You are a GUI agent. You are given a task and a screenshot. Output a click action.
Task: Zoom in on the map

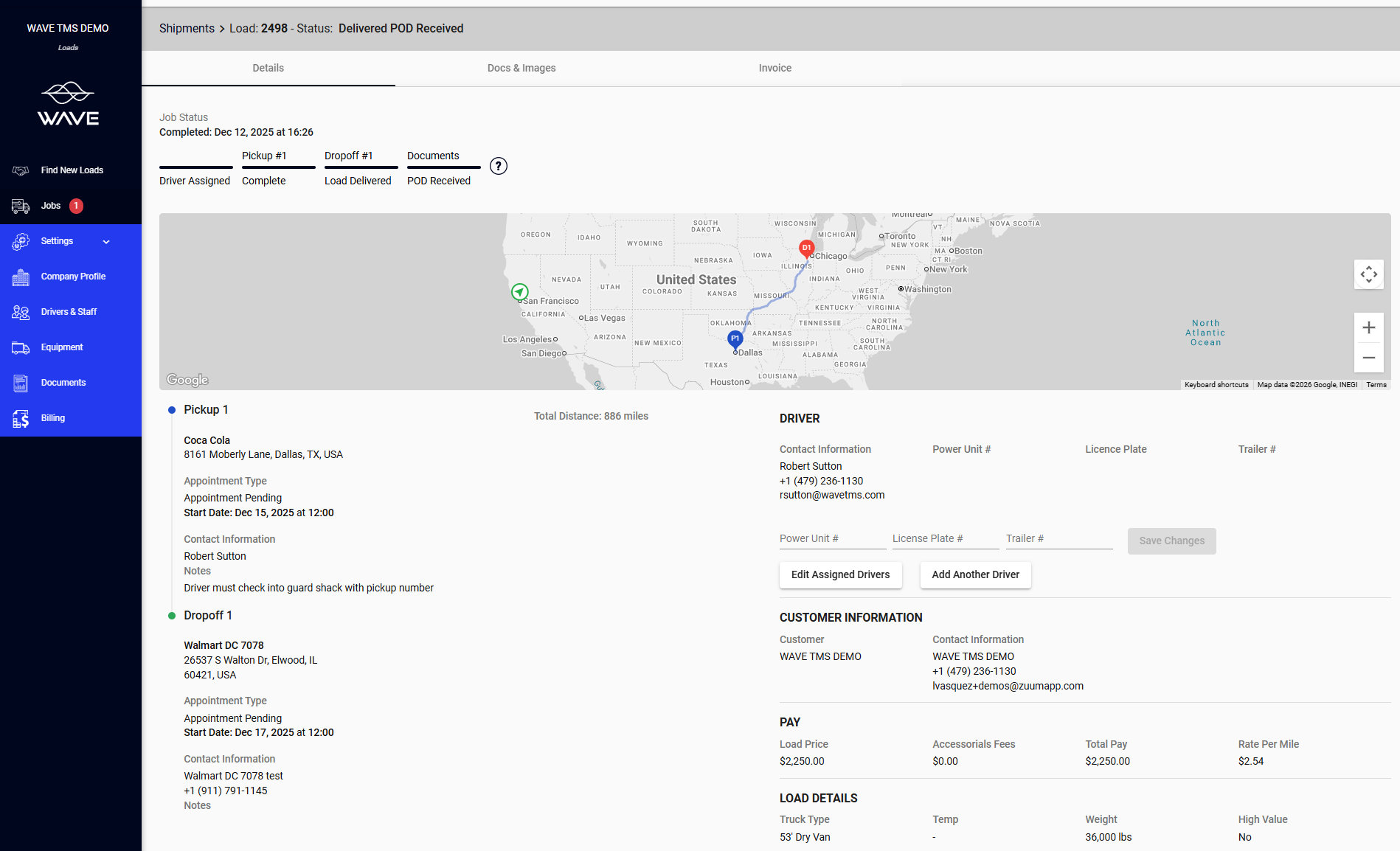1368,327
